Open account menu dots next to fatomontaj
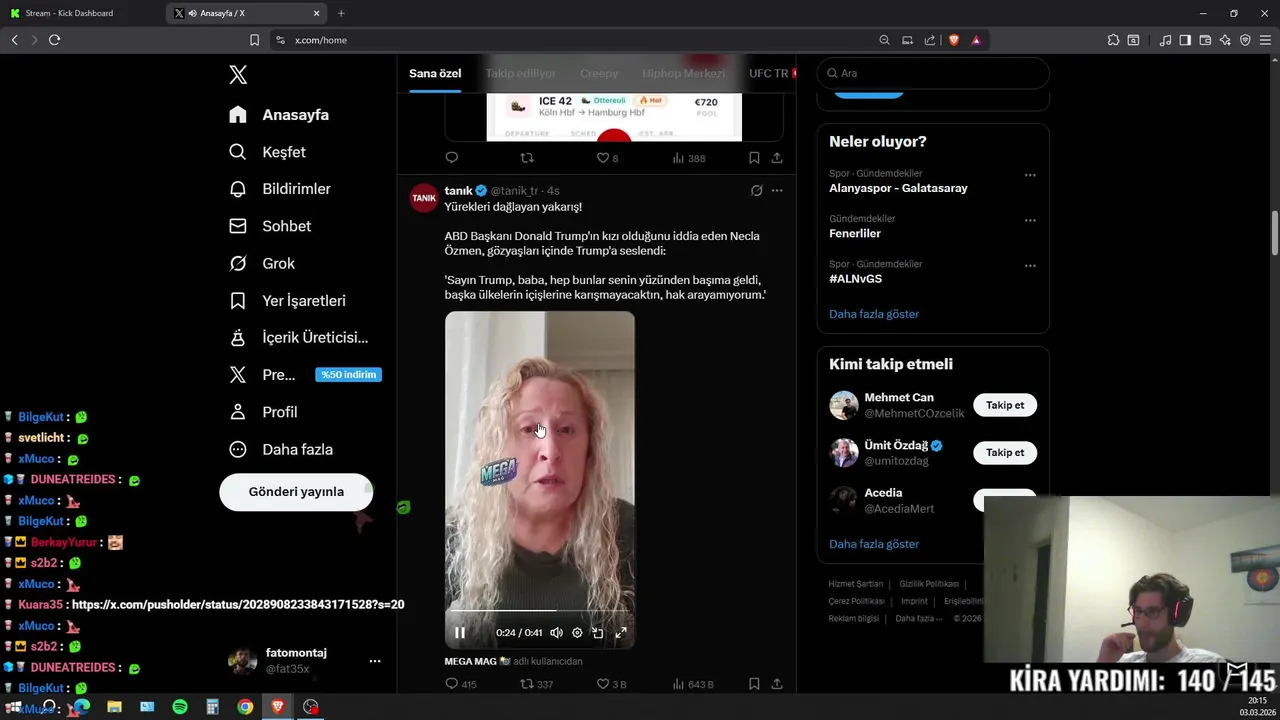Screen dimensions: 1280x720 coord(375,661)
